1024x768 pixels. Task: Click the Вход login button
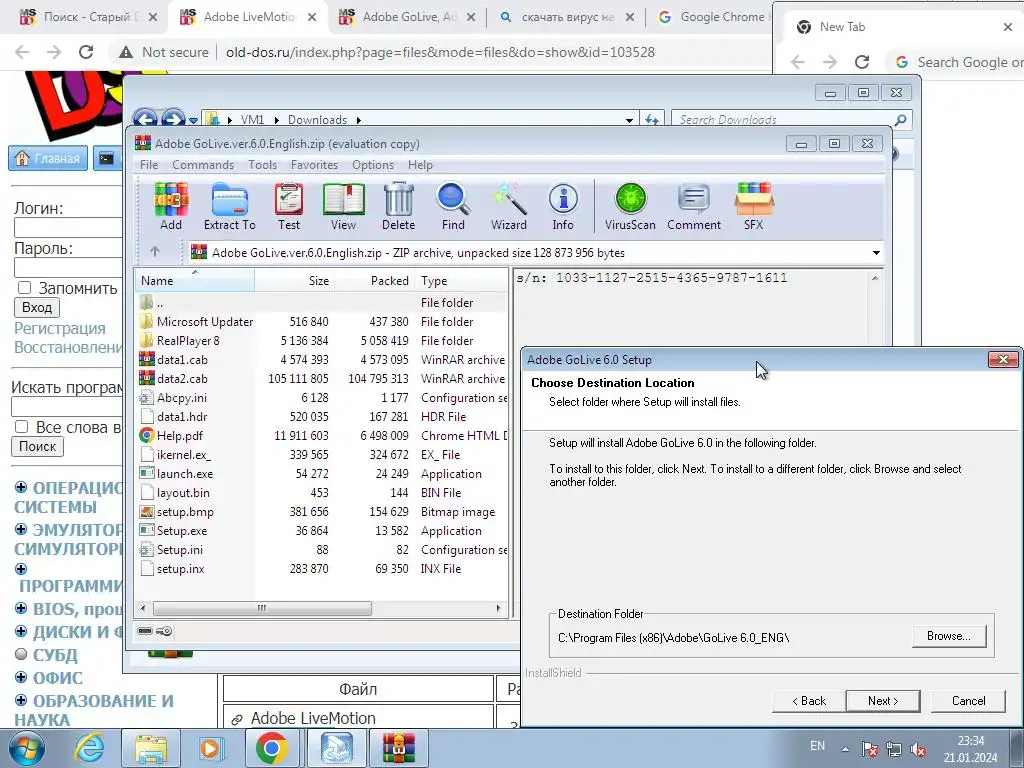click(37, 308)
